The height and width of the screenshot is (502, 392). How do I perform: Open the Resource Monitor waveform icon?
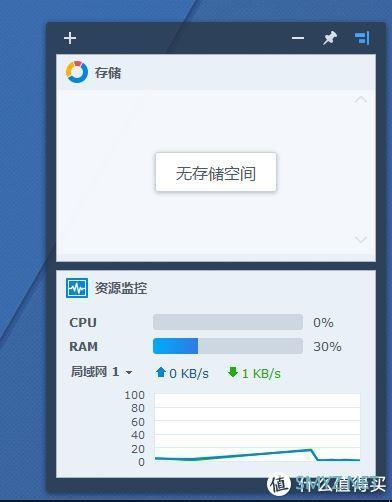[x=77, y=288]
